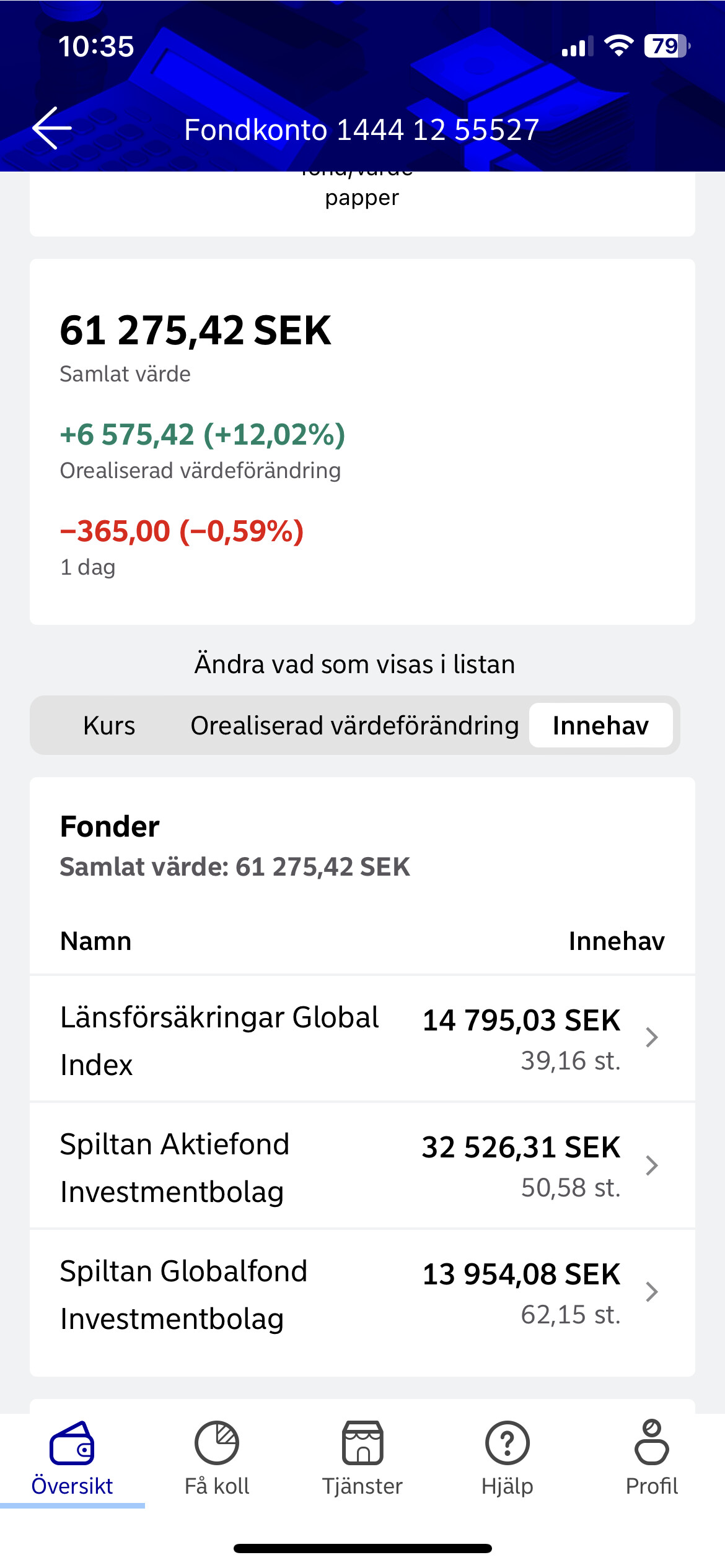
Task: Open the Få koll pie chart icon
Action: click(x=217, y=1443)
